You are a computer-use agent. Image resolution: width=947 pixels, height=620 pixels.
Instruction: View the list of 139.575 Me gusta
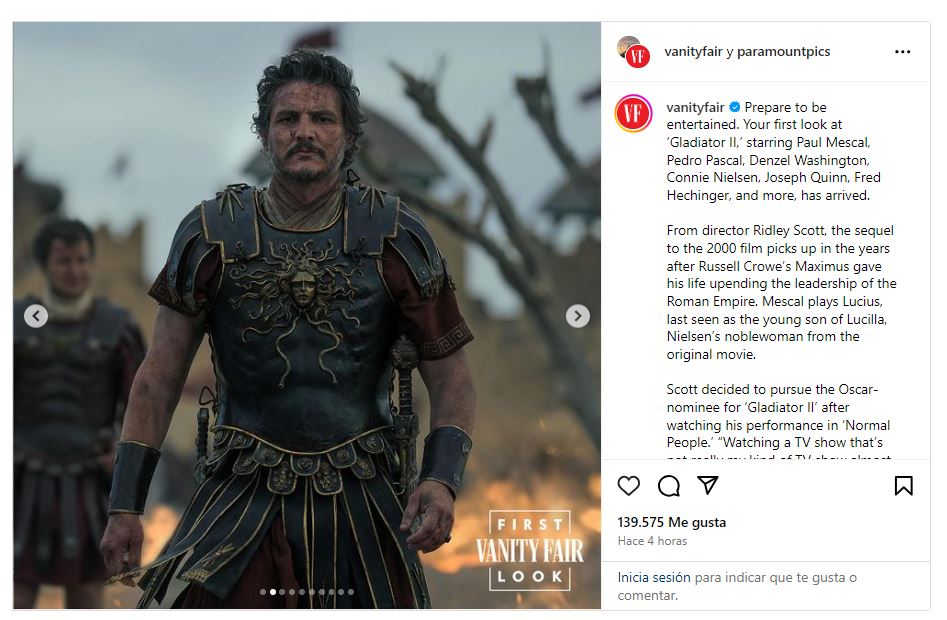coord(671,522)
